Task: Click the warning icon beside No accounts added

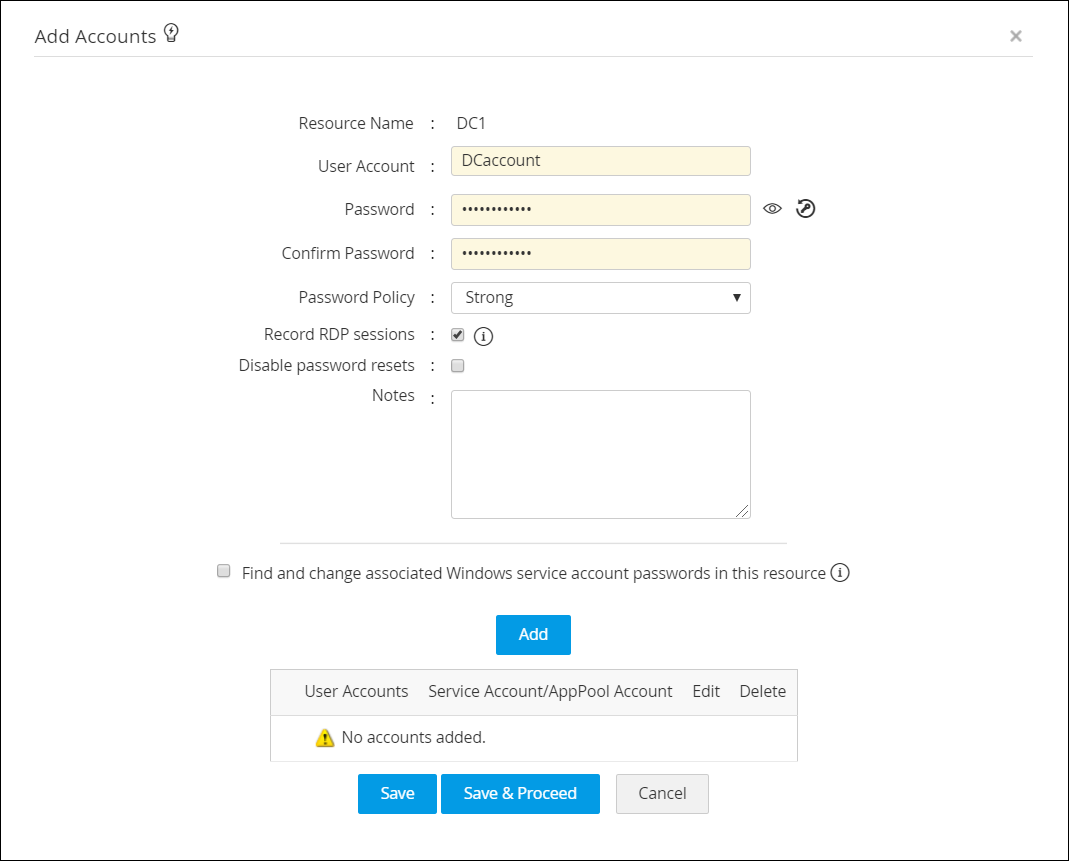Action: coord(325,738)
